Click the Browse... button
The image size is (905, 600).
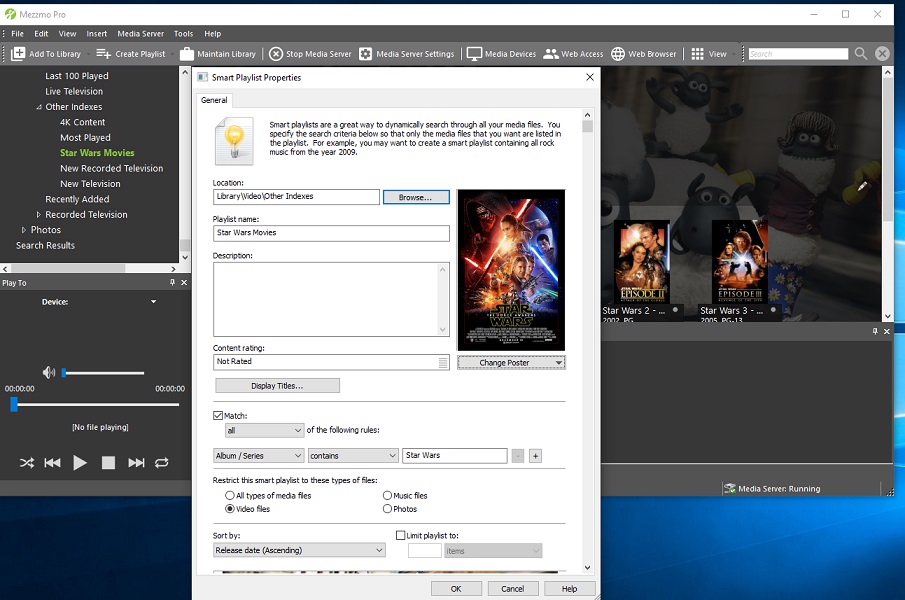416,197
